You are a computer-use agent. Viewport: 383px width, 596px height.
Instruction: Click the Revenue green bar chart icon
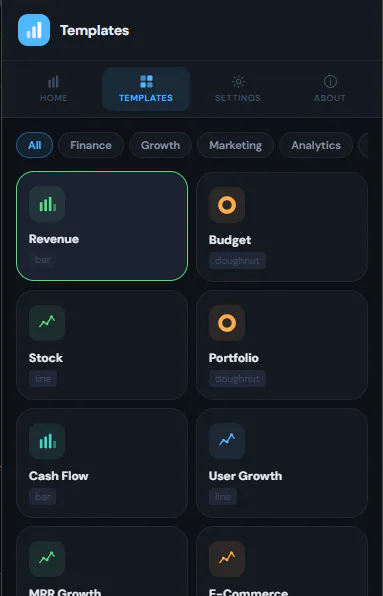tap(47, 204)
